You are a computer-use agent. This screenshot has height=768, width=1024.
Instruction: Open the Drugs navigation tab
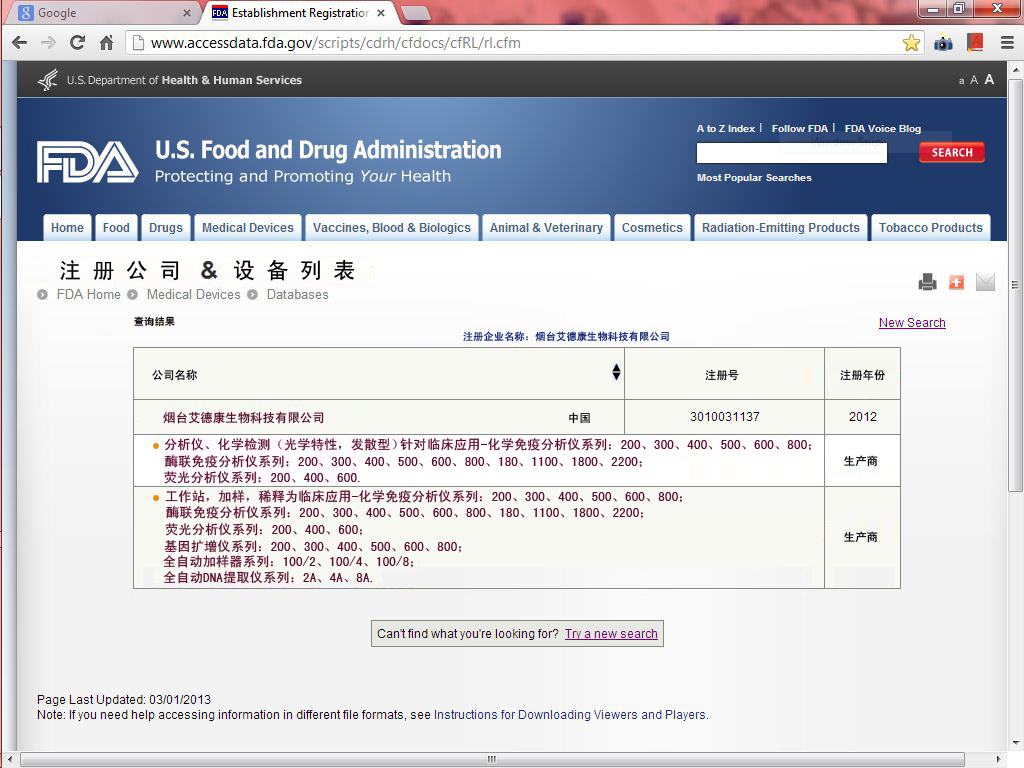[x=166, y=228]
